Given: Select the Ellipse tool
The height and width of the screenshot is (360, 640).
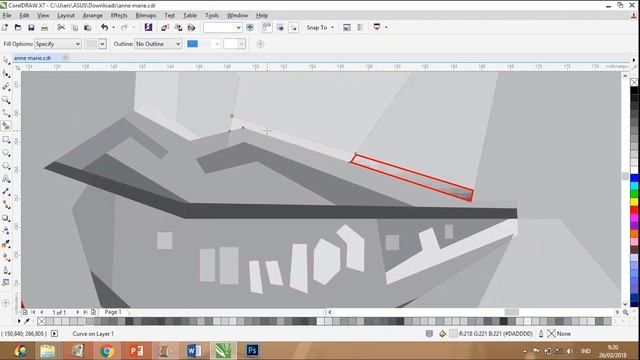Looking at the screenshot, I should [x=6, y=153].
